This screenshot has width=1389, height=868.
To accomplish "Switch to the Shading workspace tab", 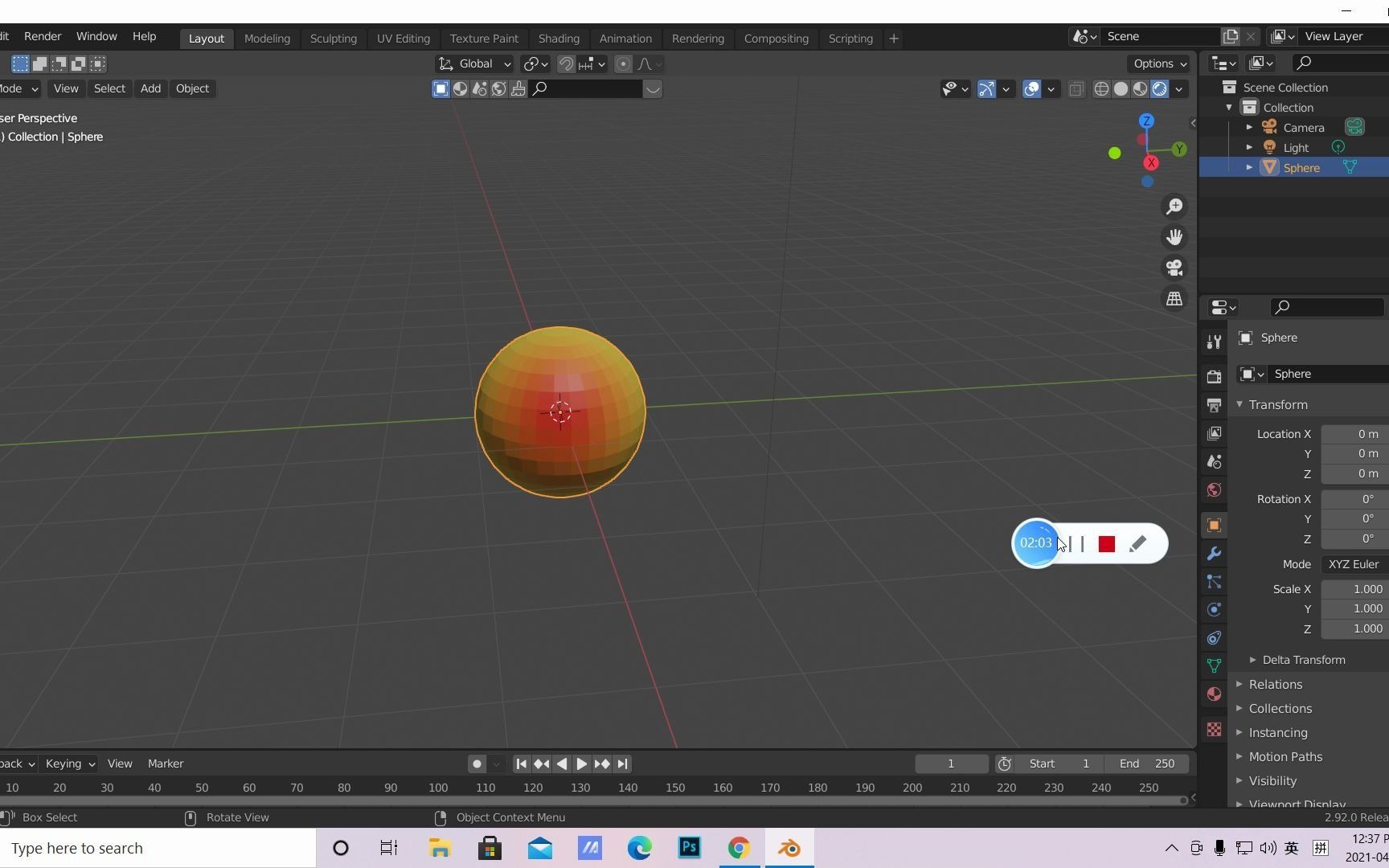I will point(559,38).
